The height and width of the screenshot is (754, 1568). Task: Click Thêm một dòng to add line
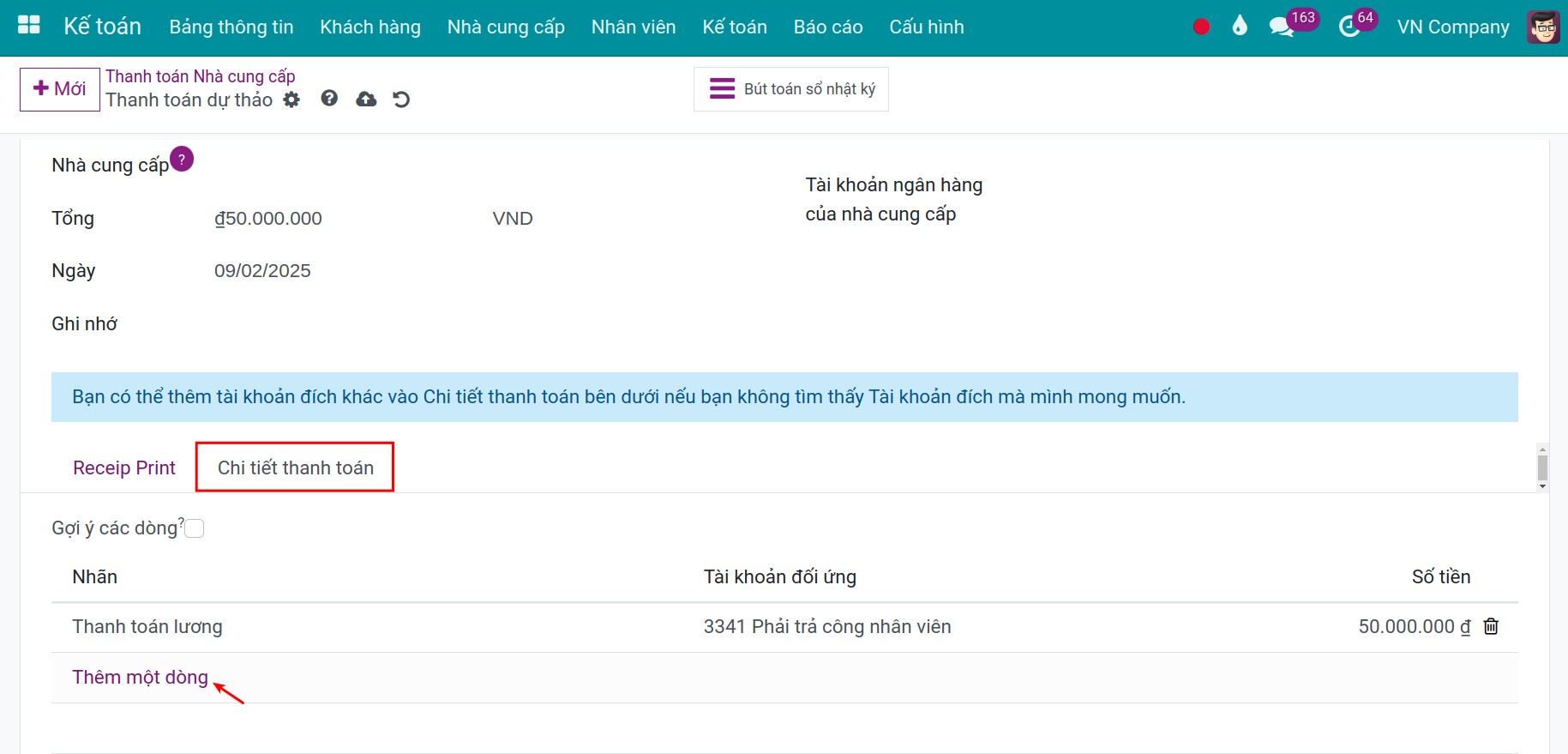140,677
